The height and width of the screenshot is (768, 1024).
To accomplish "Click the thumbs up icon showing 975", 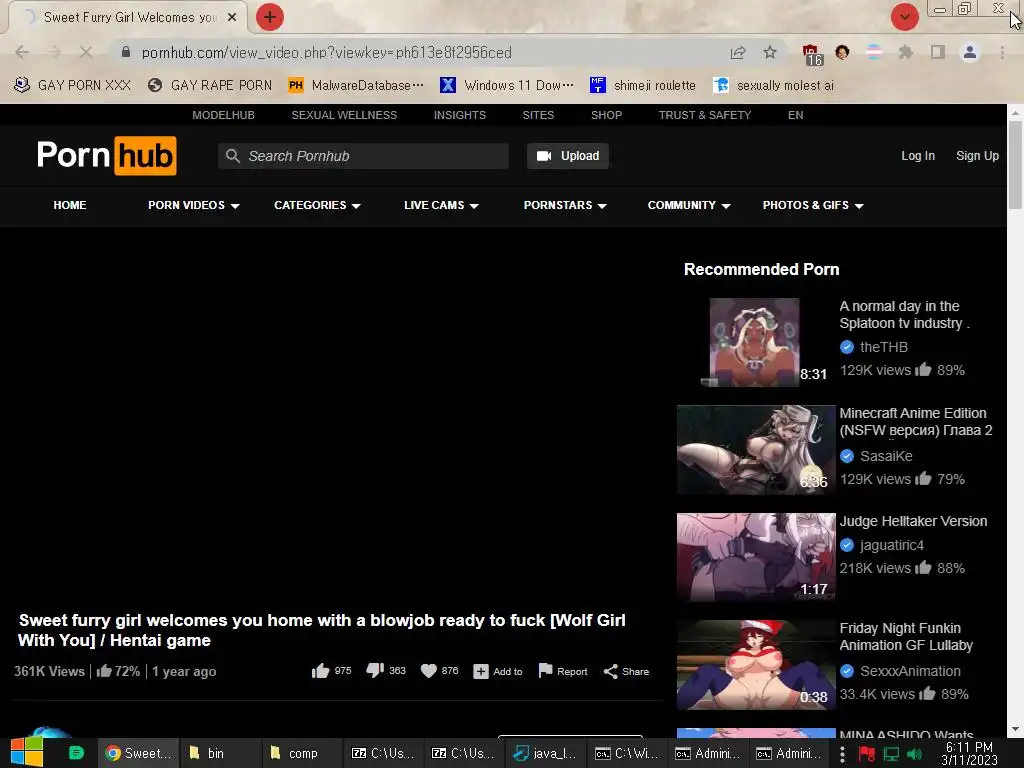I will pyautogui.click(x=320, y=671).
